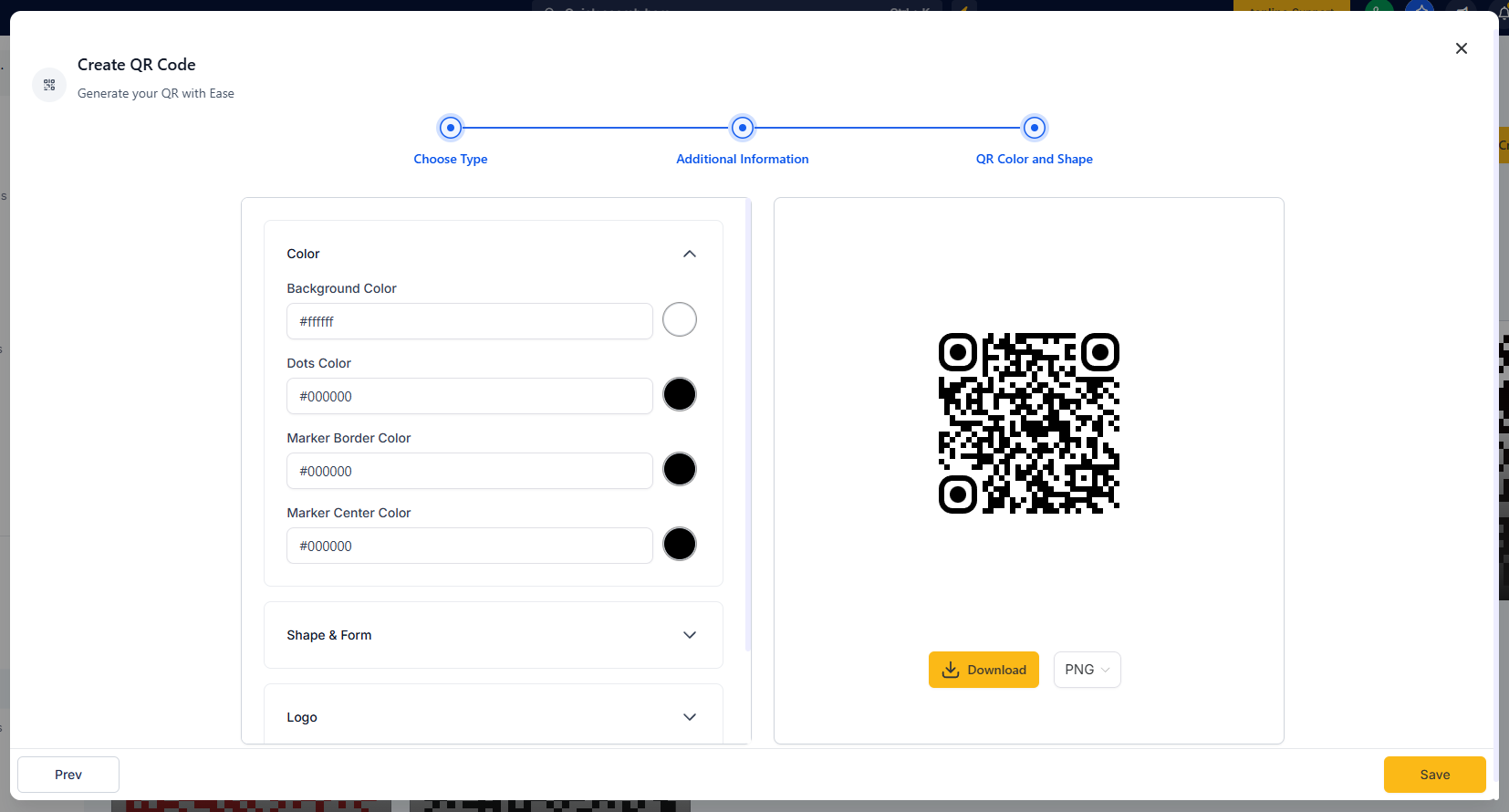Viewport: 1509px width, 812px height.
Task: Collapse the Color section
Action: click(690, 254)
